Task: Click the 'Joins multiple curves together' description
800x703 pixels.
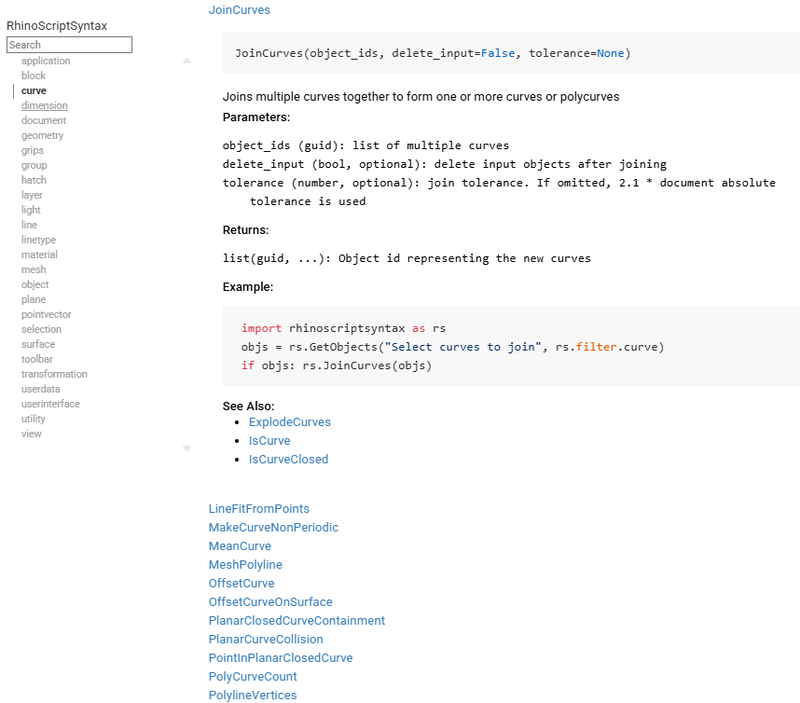Action: coord(421,96)
